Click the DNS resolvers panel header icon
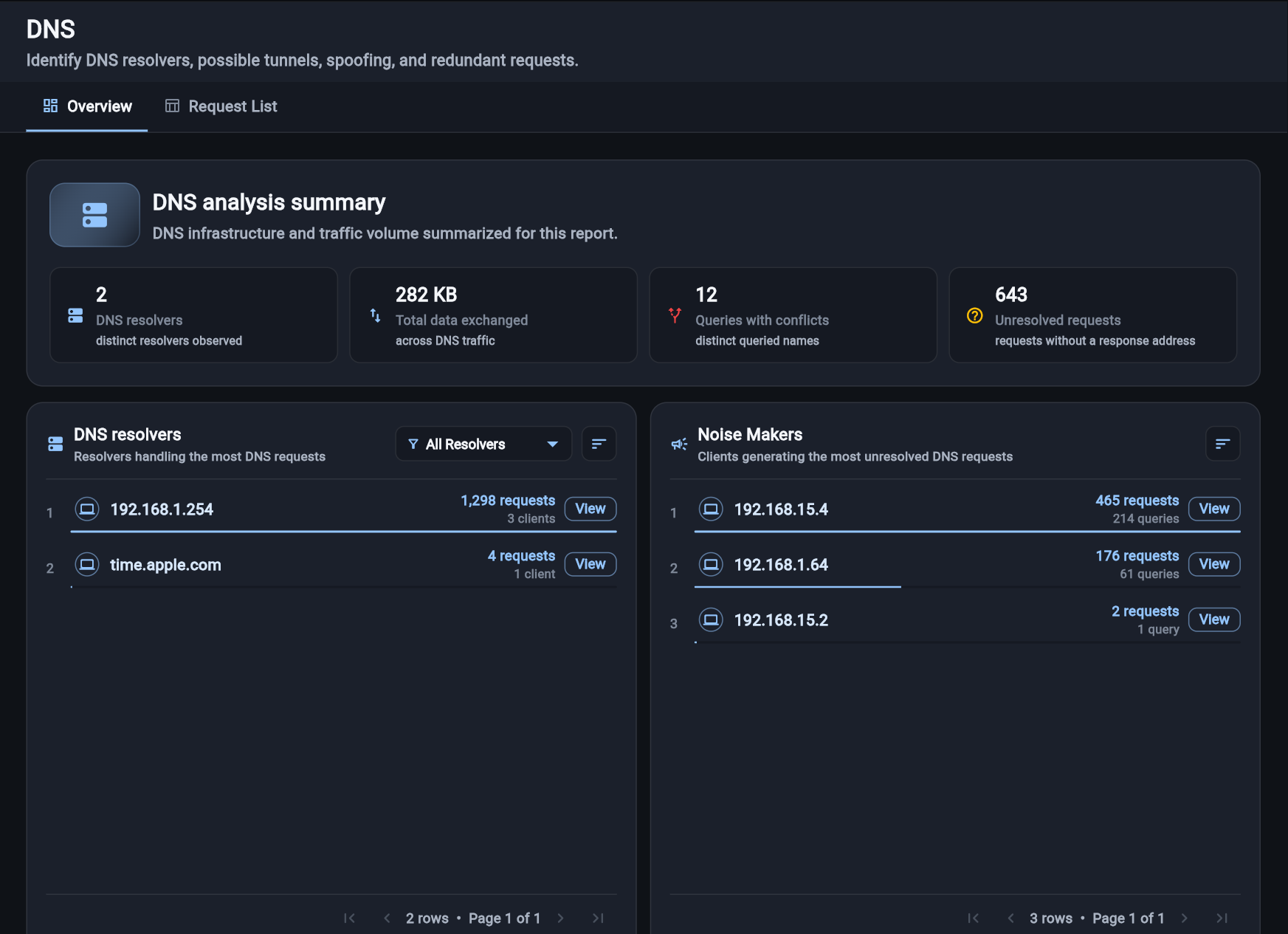The width and height of the screenshot is (1288, 934). [55, 444]
